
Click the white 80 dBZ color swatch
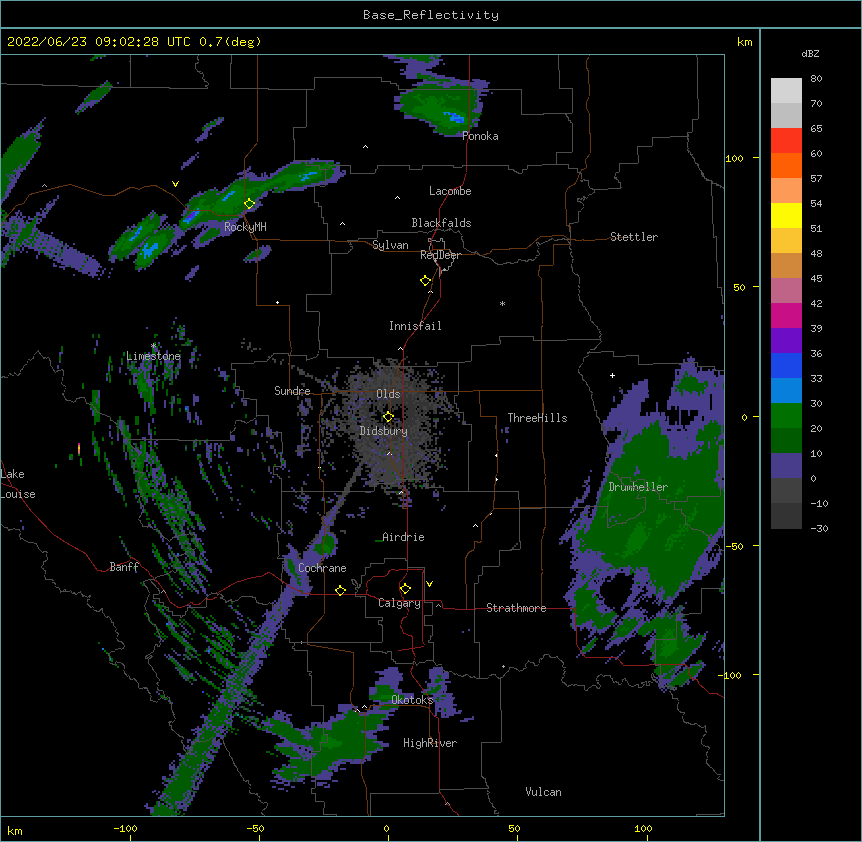(x=786, y=90)
